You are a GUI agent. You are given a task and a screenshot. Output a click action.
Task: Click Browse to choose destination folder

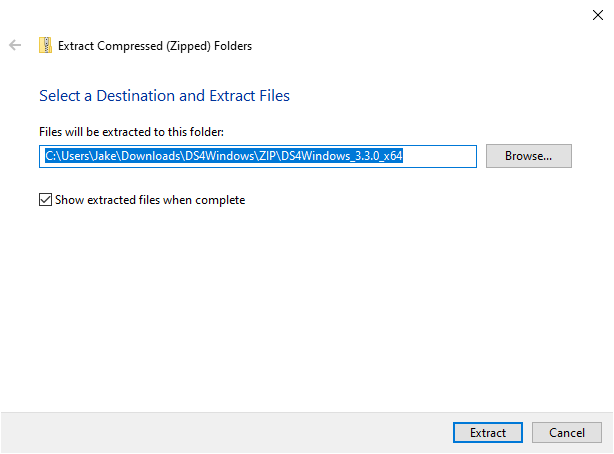(x=528, y=156)
